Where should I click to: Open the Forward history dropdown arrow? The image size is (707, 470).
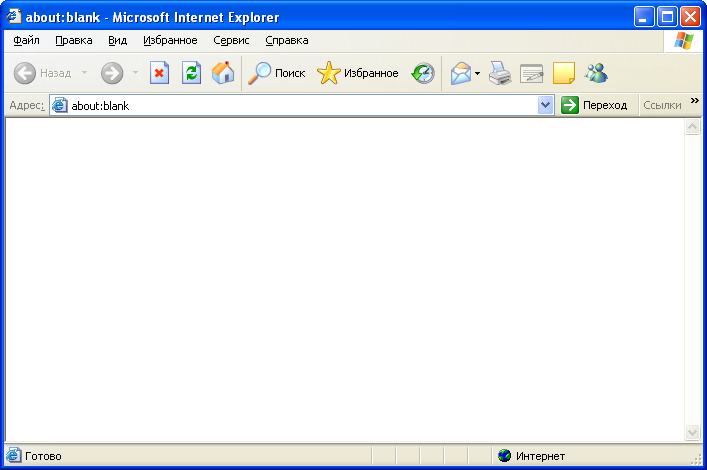tap(135, 73)
